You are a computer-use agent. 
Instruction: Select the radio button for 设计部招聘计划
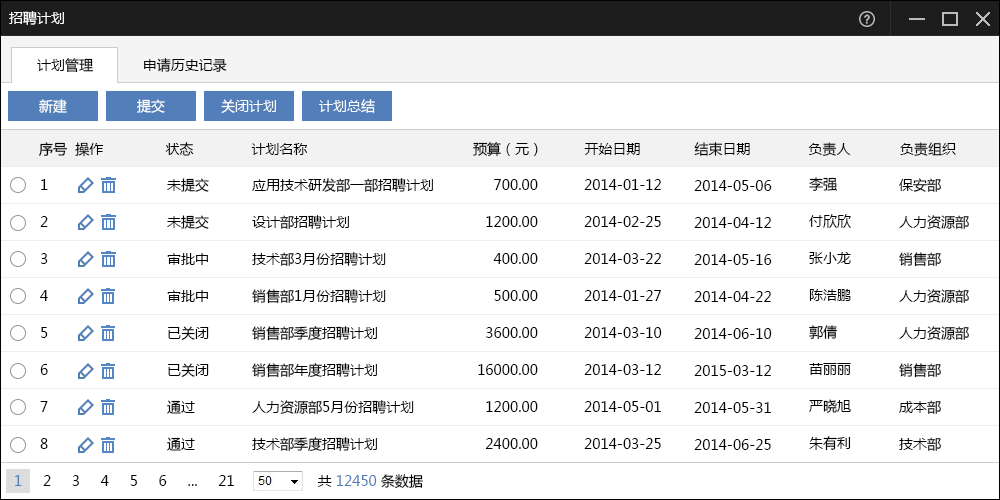point(18,222)
